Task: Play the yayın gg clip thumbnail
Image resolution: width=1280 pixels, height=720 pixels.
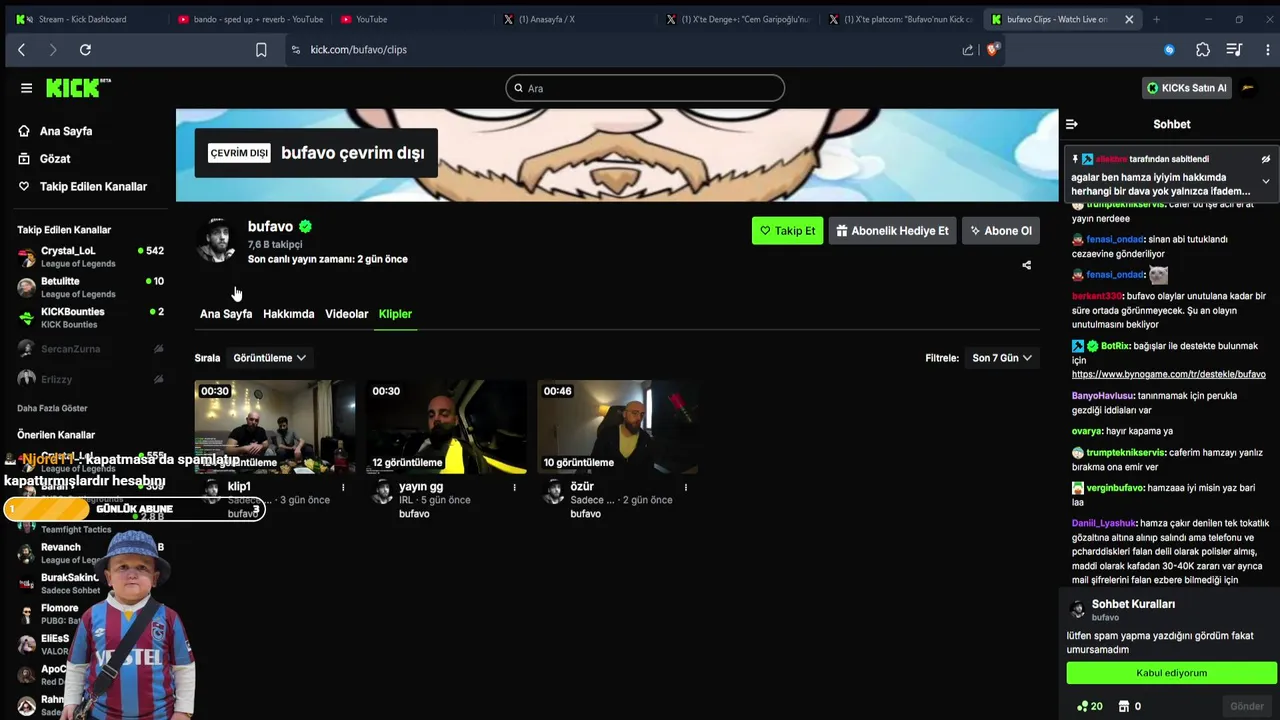Action: 446,427
